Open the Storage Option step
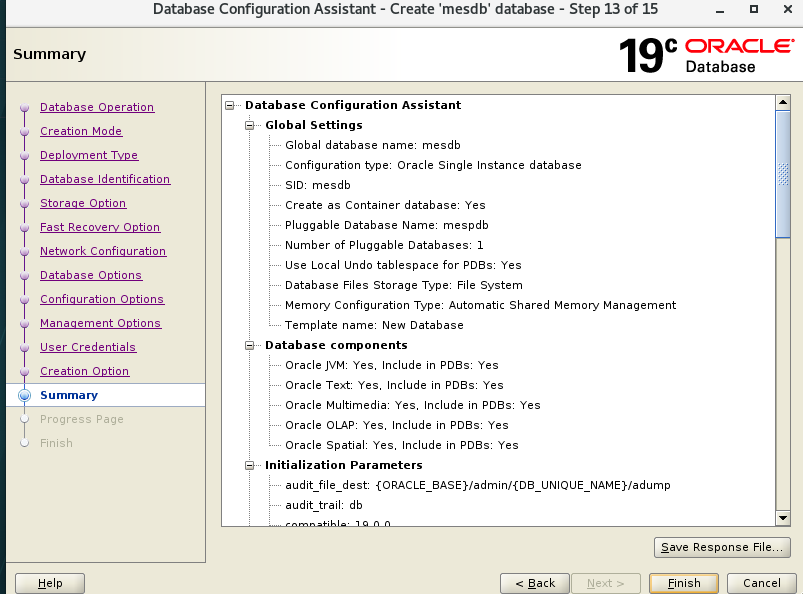Image resolution: width=803 pixels, height=594 pixels. click(83, 203)
